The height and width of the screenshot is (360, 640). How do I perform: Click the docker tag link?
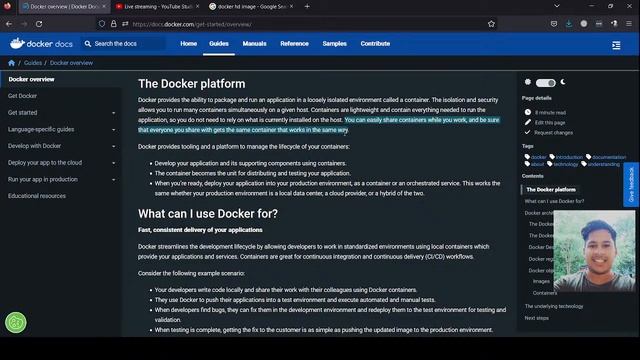tap(538, 157)
